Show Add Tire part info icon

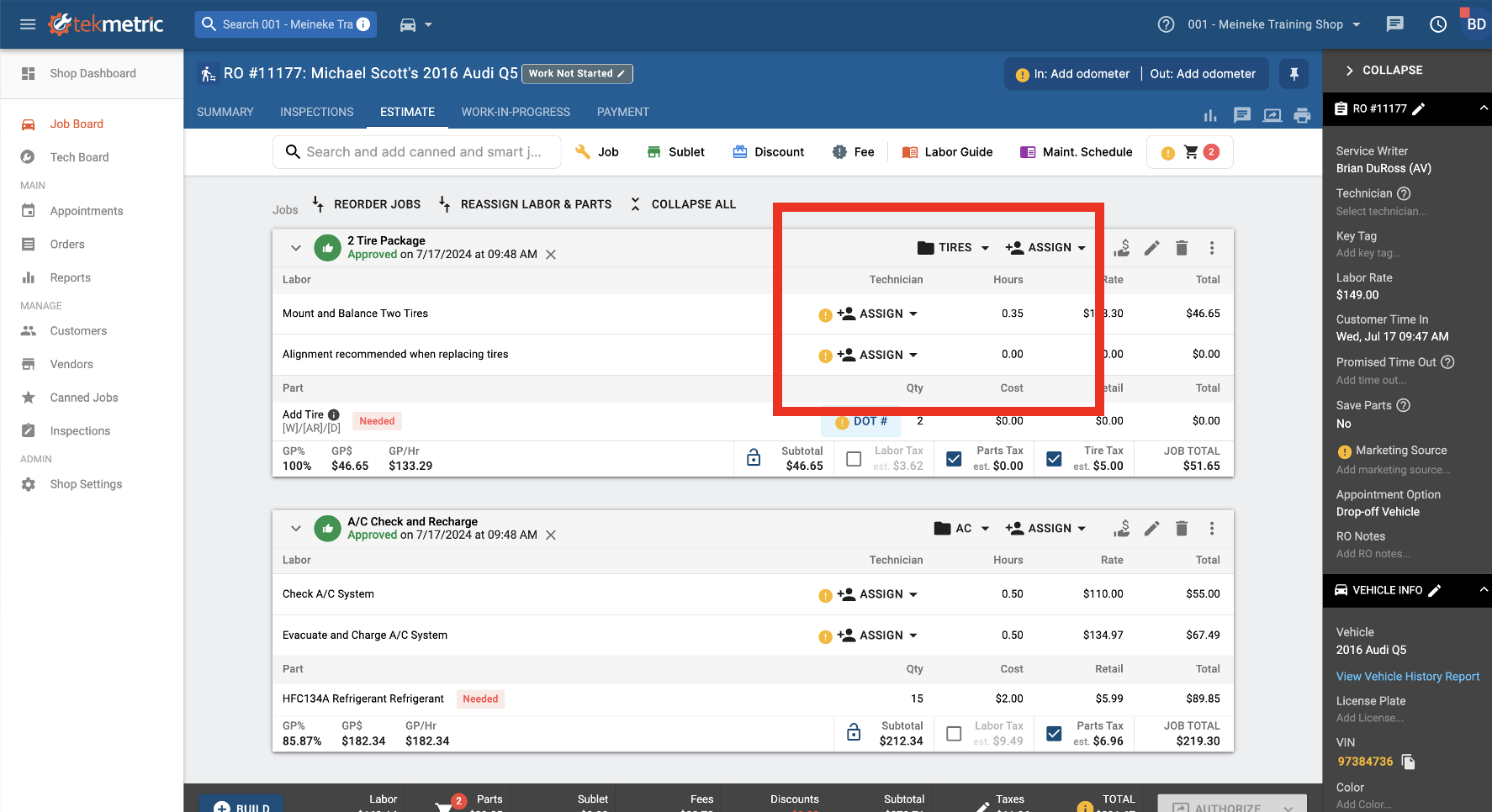[334, 414]
